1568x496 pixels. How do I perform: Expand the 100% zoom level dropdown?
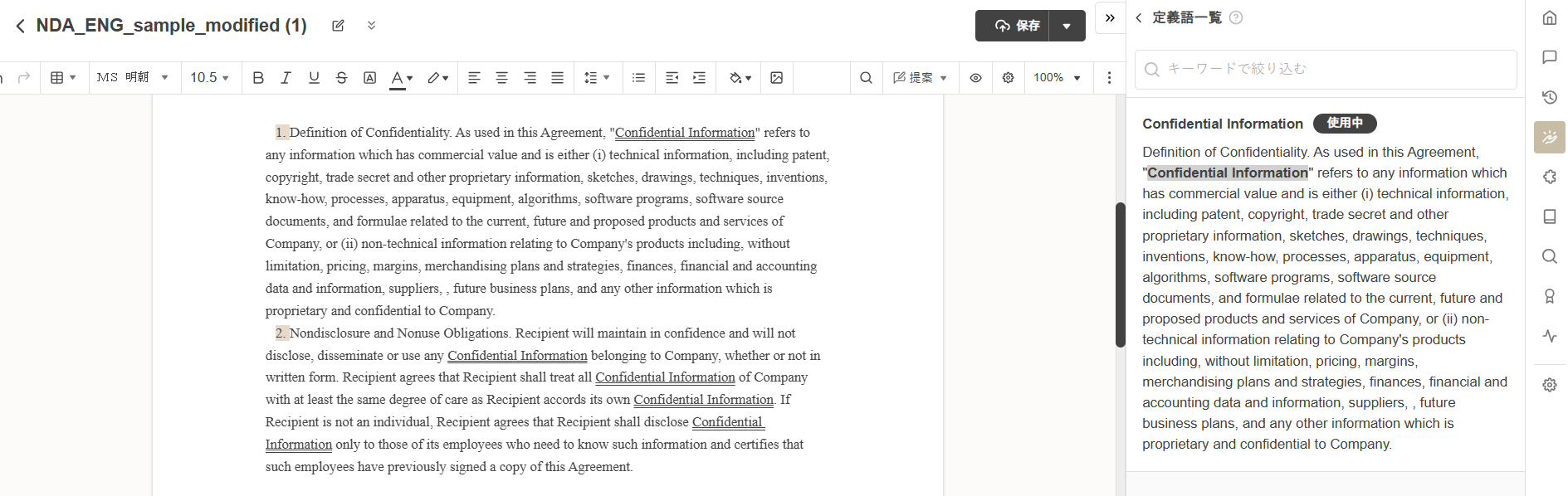pos(1057,78)
